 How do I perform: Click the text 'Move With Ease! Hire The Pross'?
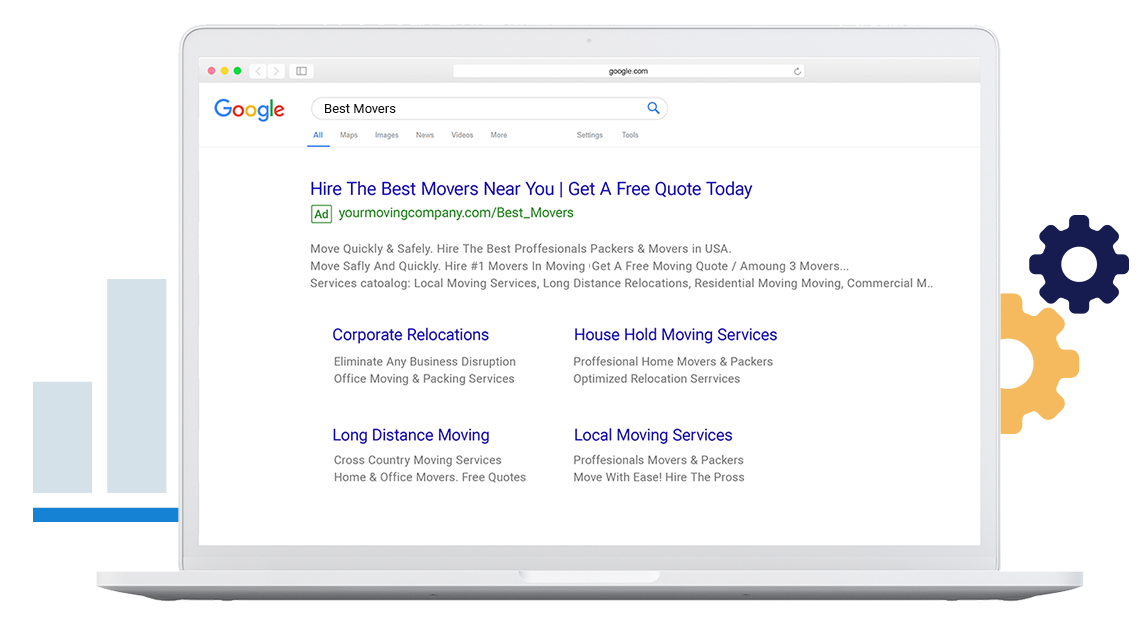click(659, 477)
